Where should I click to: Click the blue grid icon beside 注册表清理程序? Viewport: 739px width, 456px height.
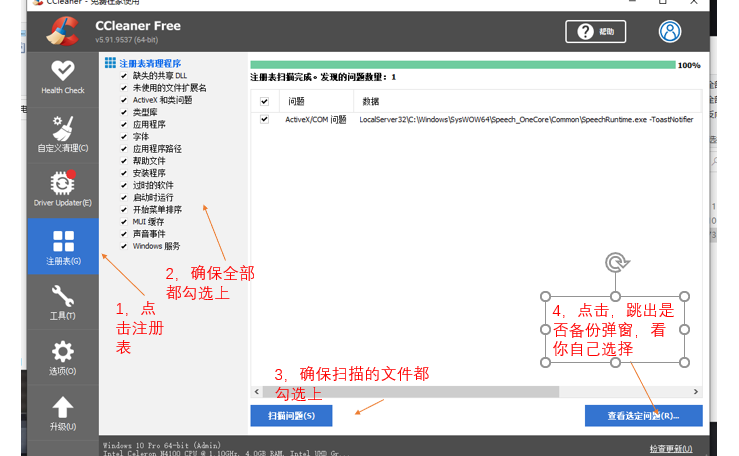(110, 63)
